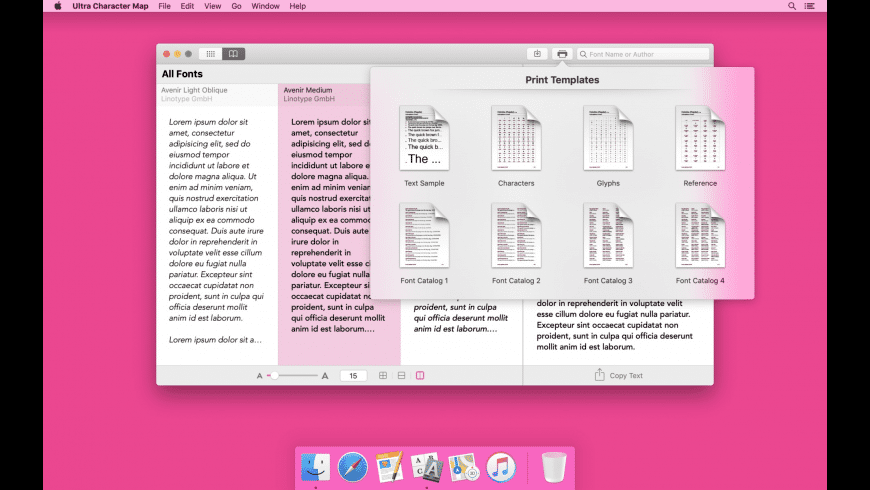Select the Avenir Medium font column header
The width and height of the screenshot is (870, 490).
coord(326,94)
